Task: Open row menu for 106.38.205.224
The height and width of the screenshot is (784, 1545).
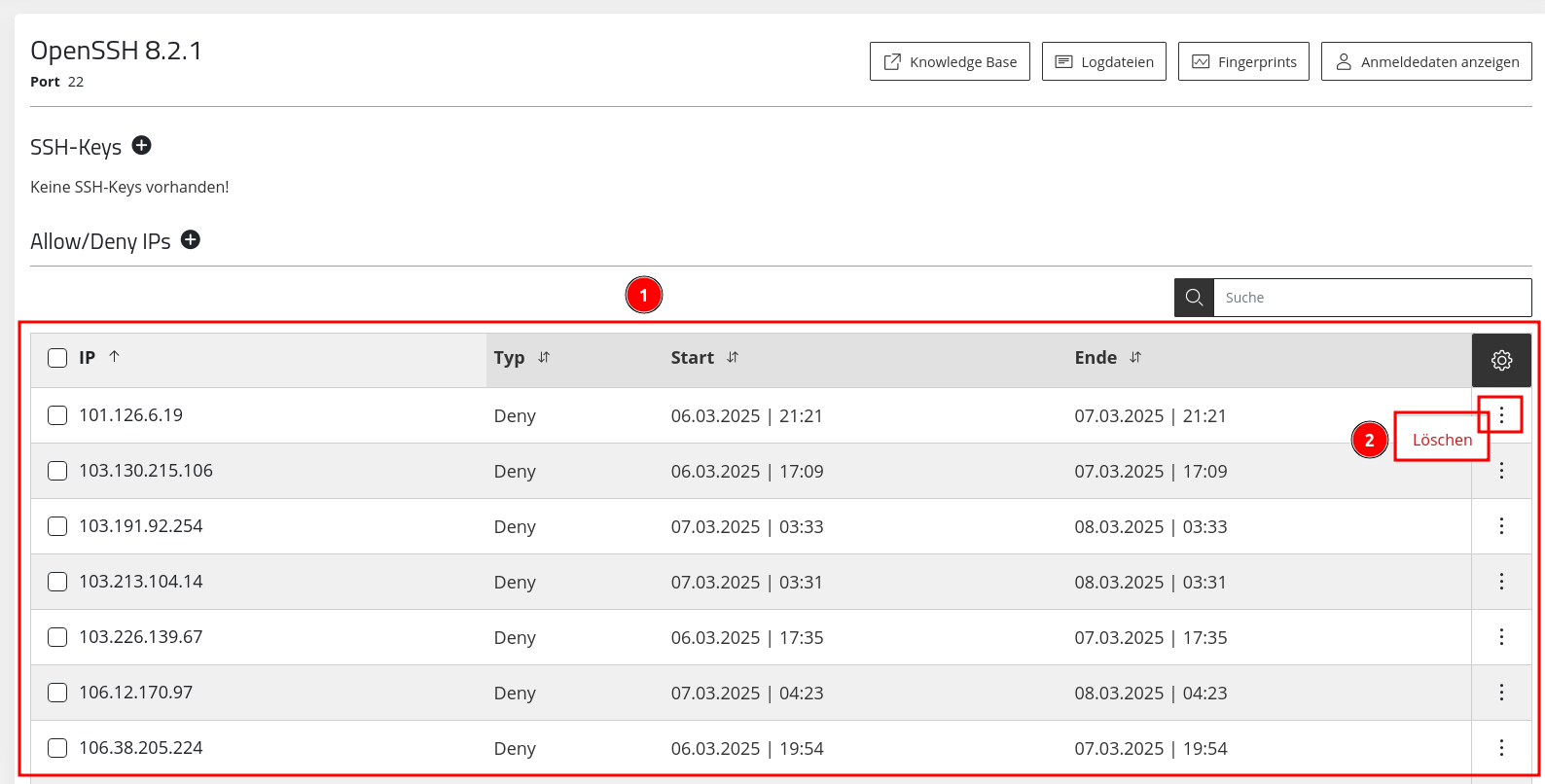Action: tap(1501, 748)
